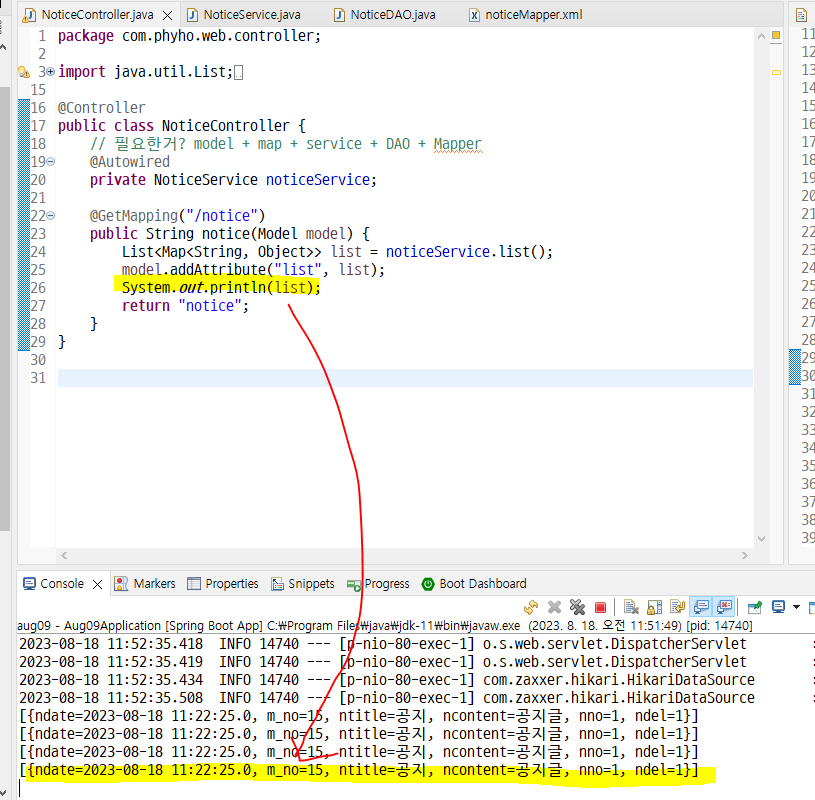Screen dimensions: 815x800
Task: Collapse the notice method at line 22
Action: (50, 215)
